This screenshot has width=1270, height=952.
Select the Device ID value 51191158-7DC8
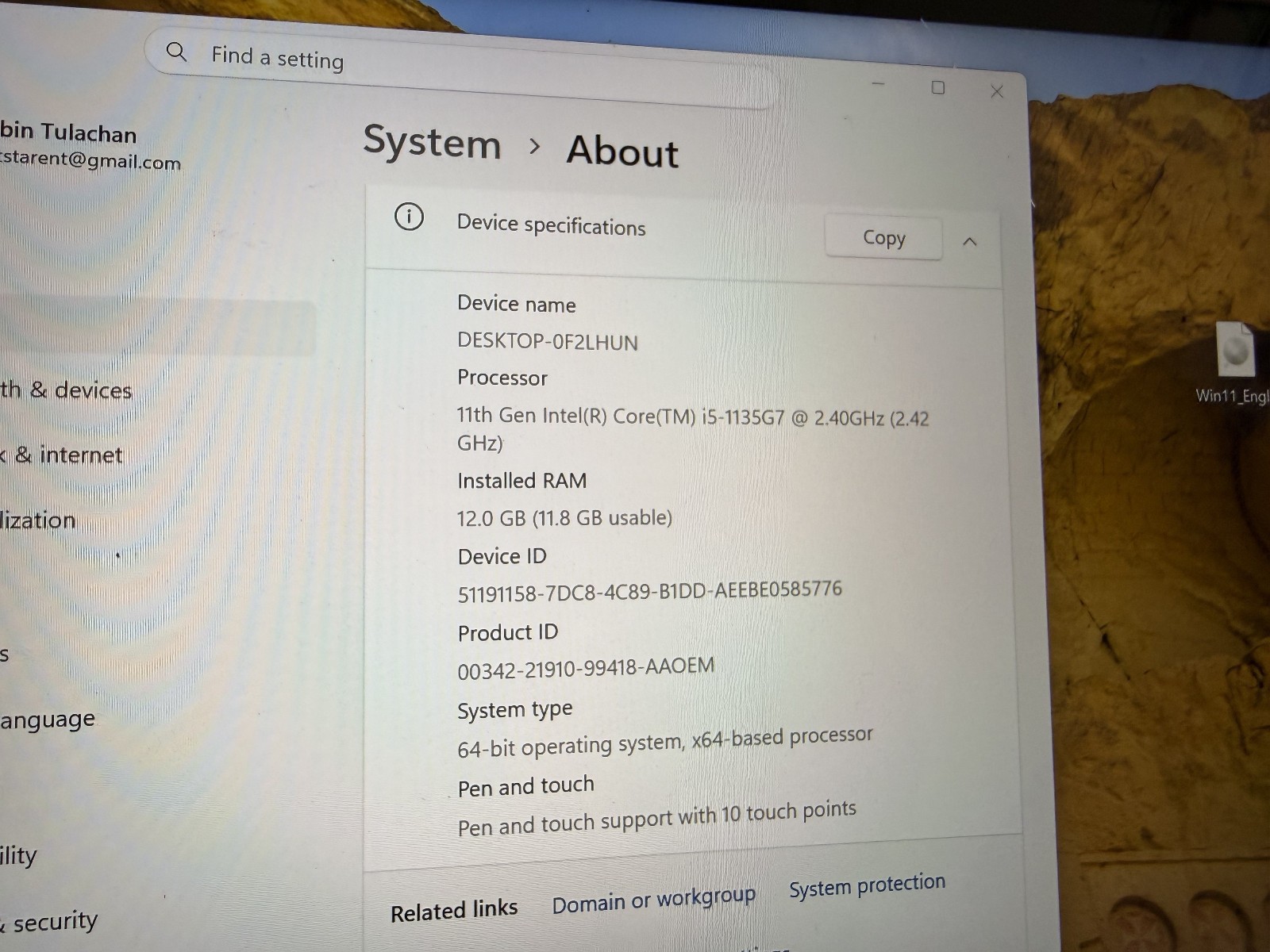pos(649,591)
